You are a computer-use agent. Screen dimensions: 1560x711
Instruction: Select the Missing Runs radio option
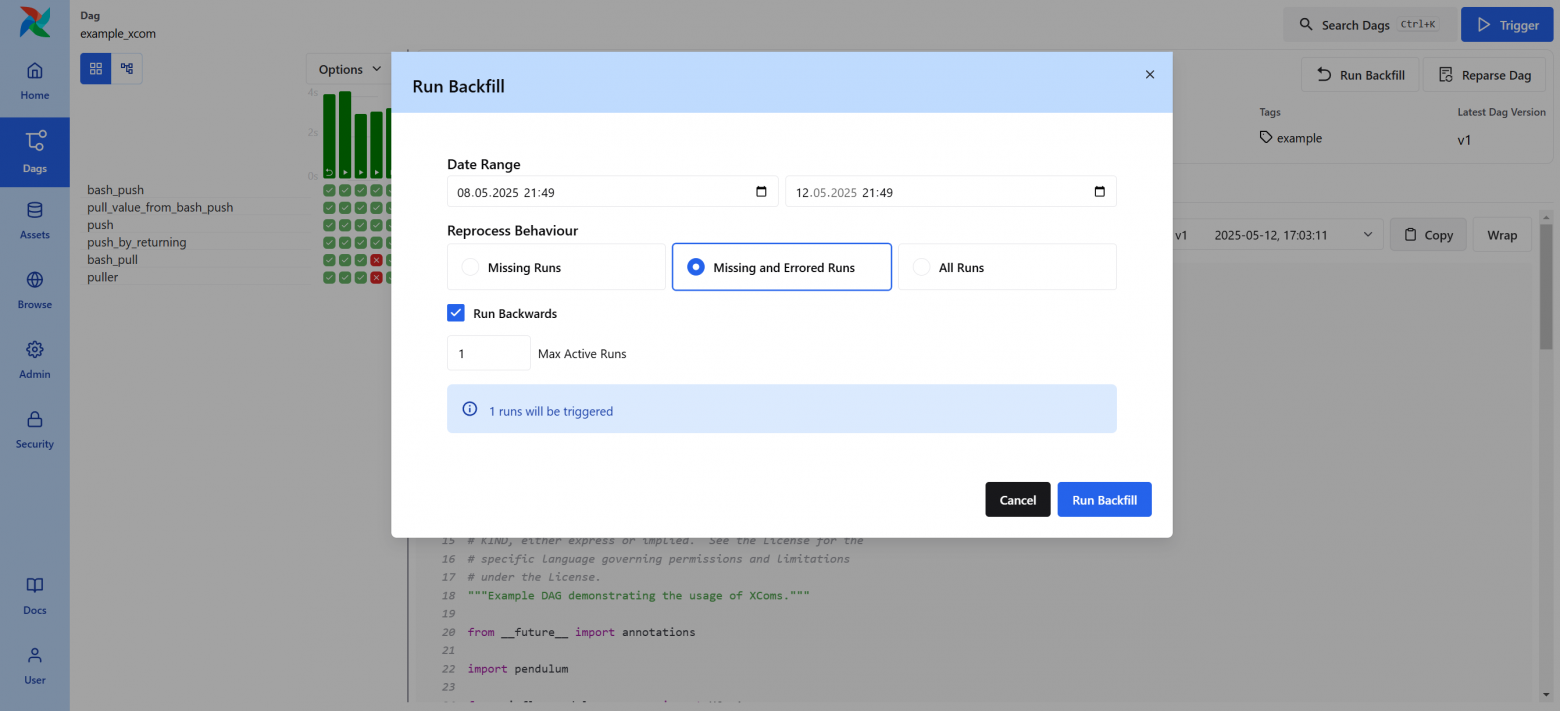point(470,267)
